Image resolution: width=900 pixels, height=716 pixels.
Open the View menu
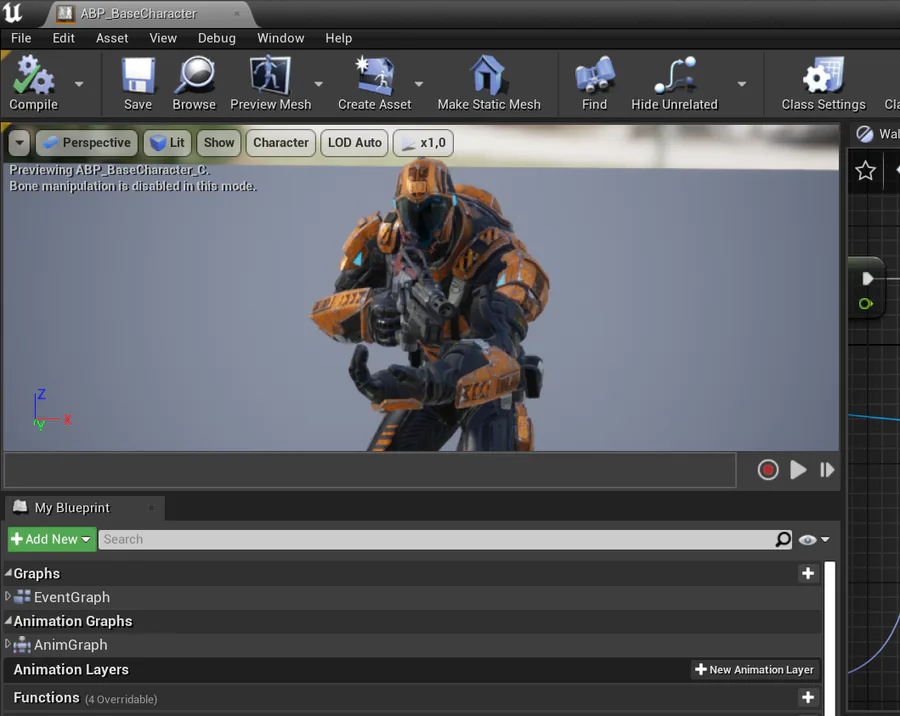click(163, 38)
